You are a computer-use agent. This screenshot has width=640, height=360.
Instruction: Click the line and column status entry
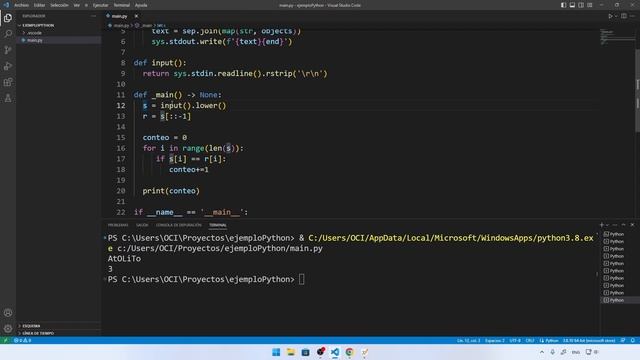point(468,340)
